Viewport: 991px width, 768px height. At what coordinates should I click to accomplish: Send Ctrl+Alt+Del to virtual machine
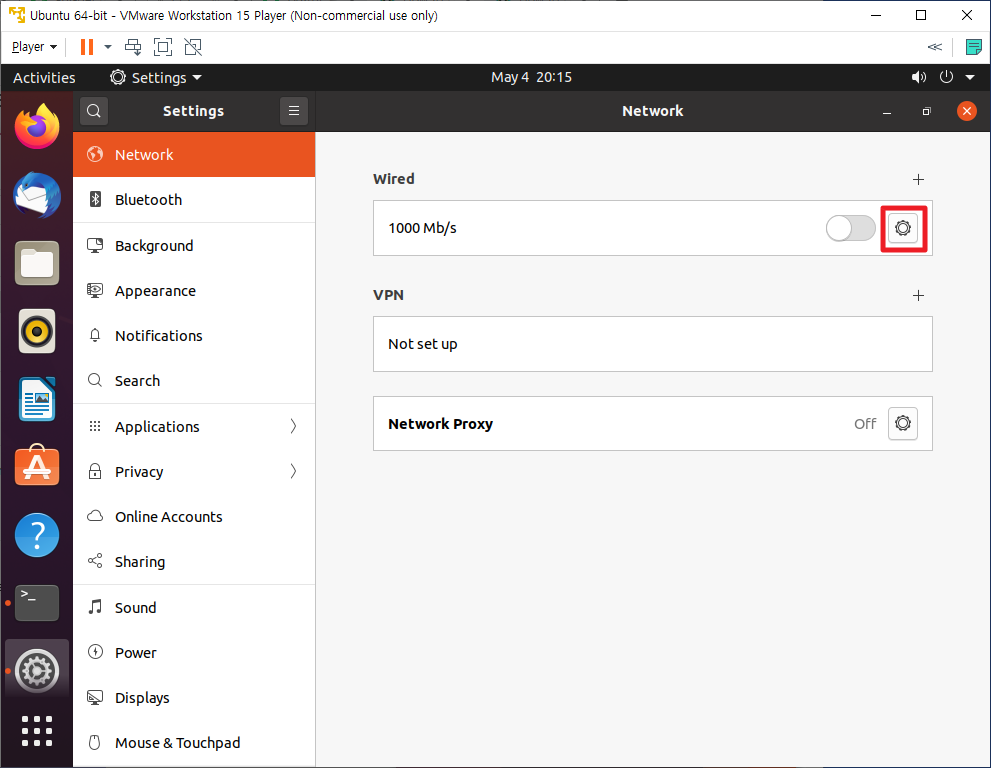coord(133,47)
